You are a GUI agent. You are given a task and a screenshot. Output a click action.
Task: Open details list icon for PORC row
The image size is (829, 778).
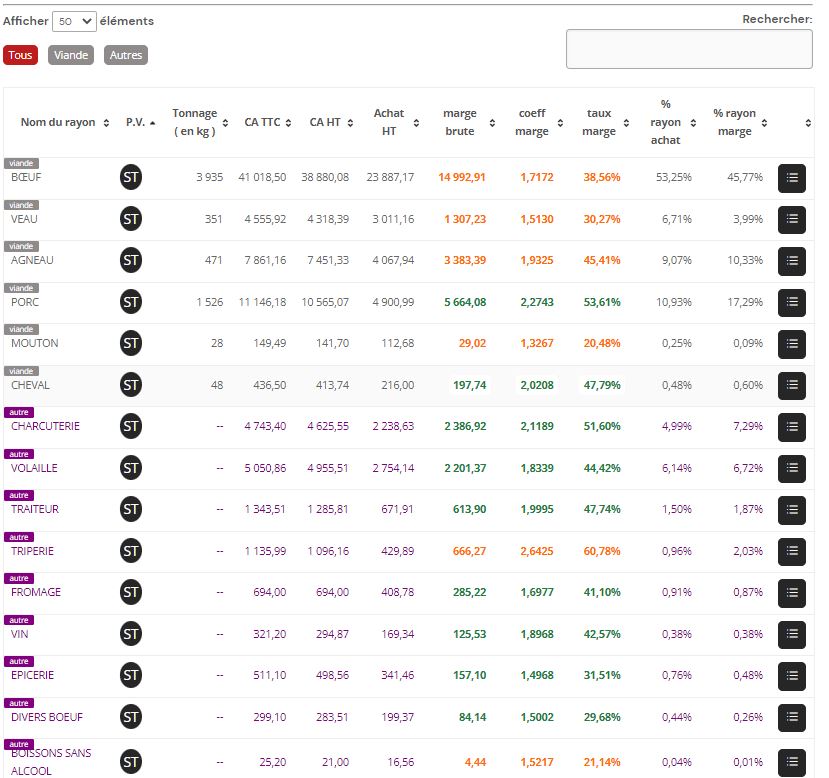pyautogui.click(x=791, y=303)
